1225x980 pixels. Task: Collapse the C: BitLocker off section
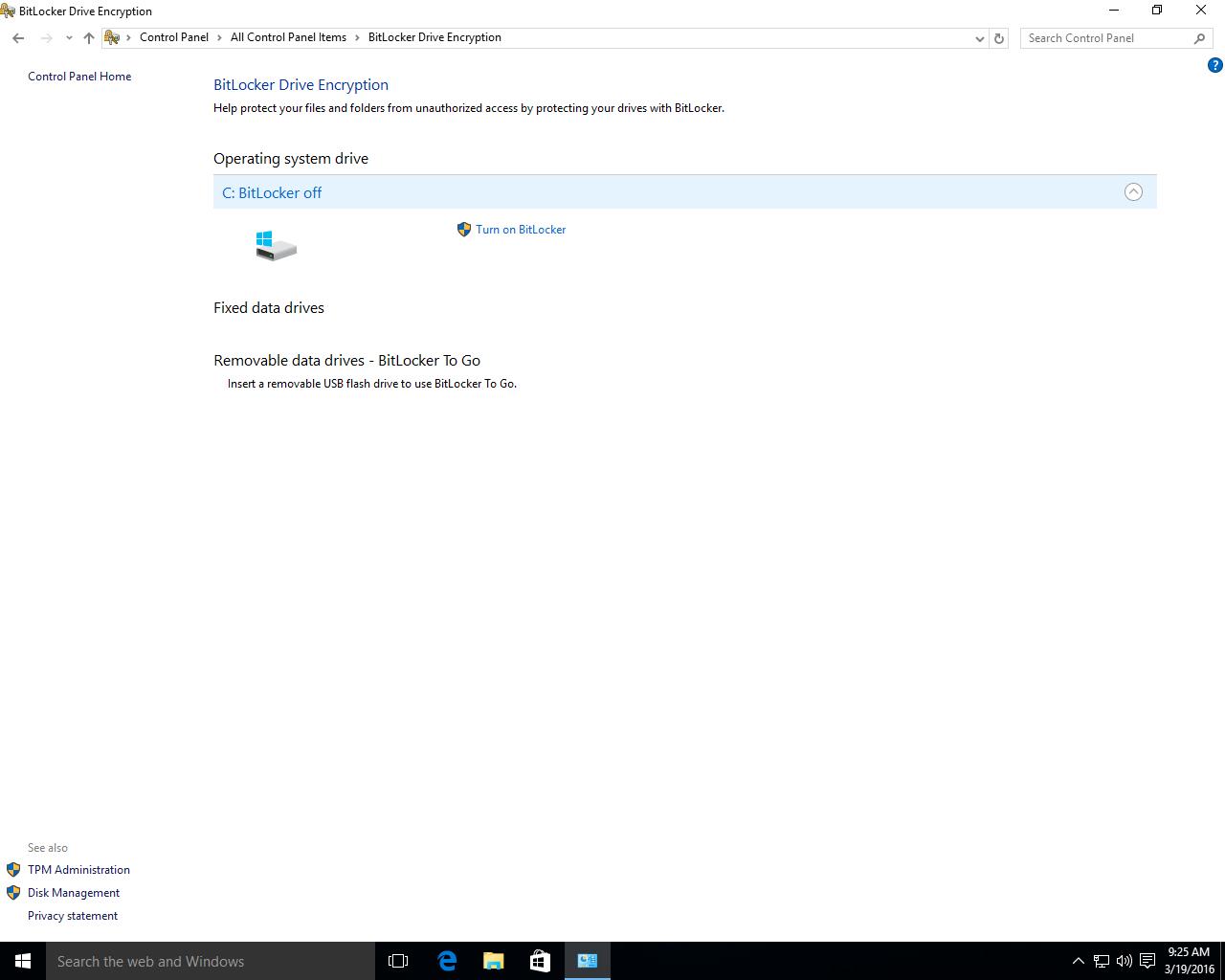pos(1133,191)
